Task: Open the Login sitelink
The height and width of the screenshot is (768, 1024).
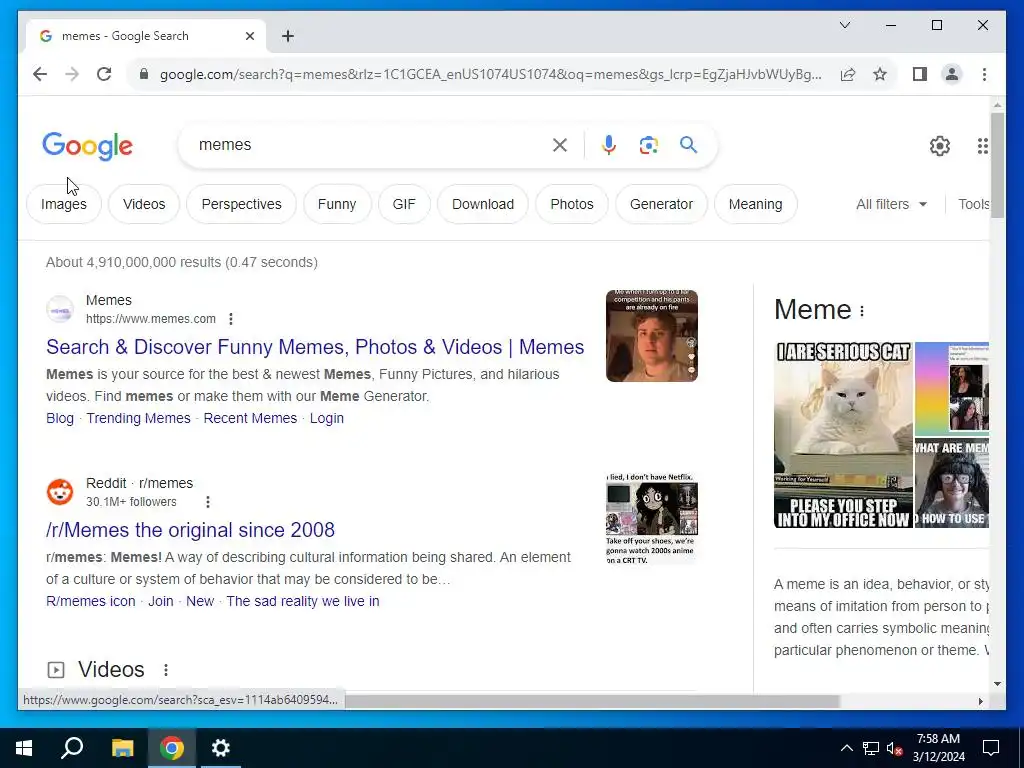Action: (327, 418)
